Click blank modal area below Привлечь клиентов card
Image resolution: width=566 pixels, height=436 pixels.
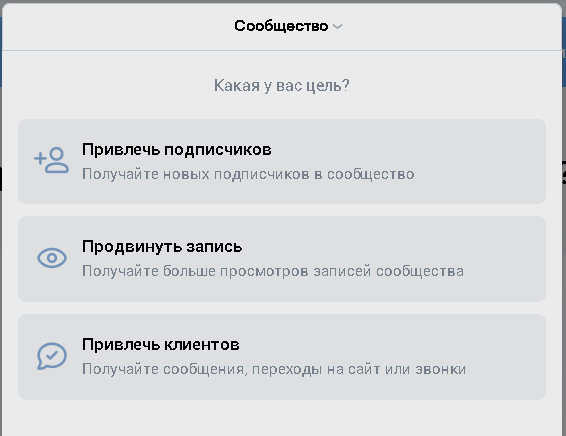[282, 418]
